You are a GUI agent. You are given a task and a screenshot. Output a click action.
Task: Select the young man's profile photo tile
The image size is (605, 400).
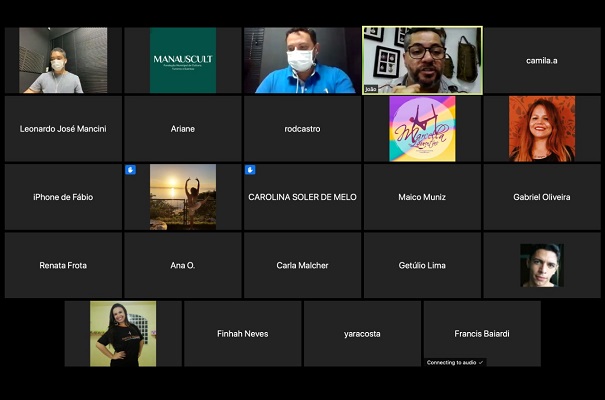click(x=542, y=265)
